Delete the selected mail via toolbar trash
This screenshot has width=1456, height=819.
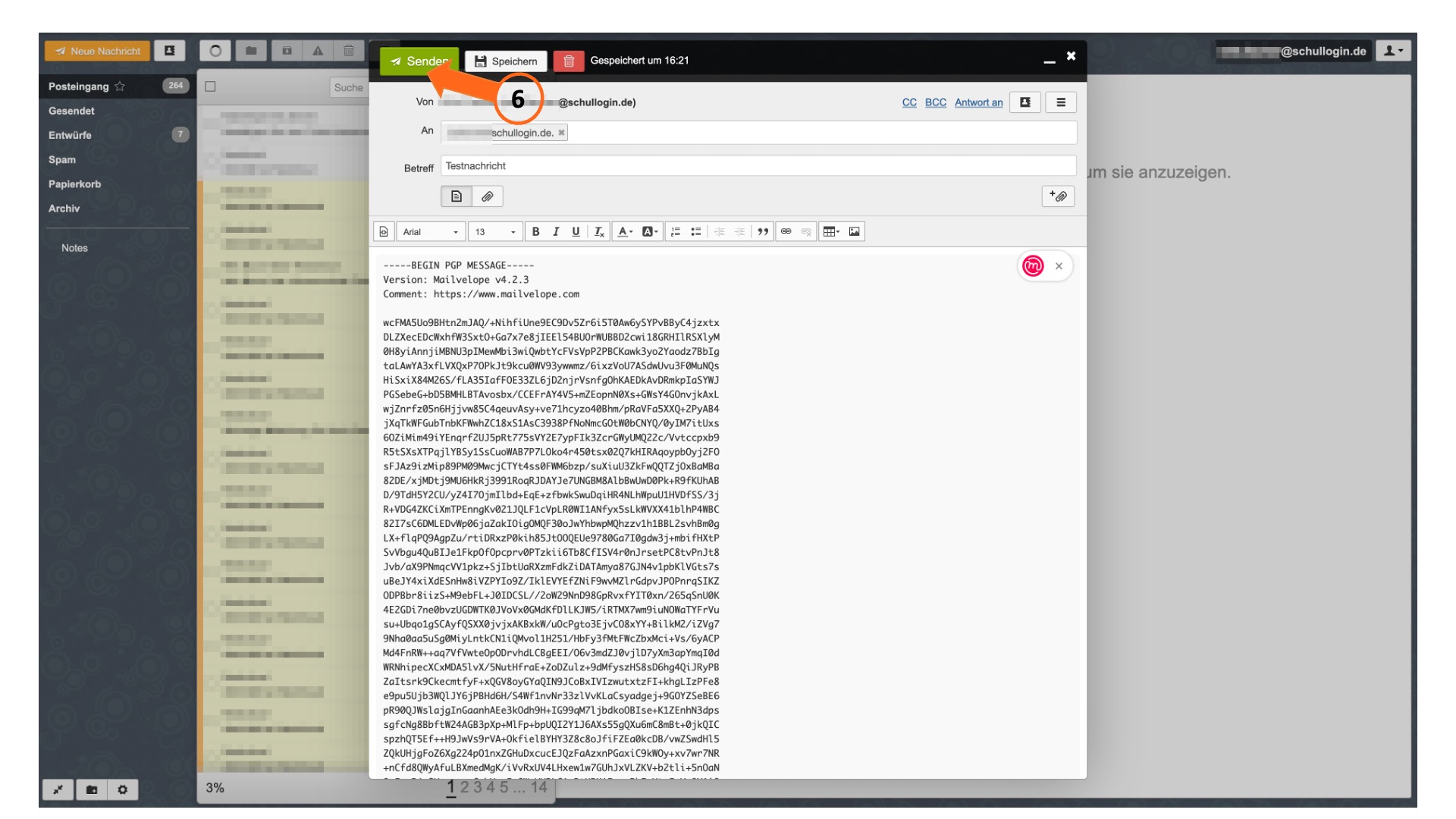[x=349, y=51]
